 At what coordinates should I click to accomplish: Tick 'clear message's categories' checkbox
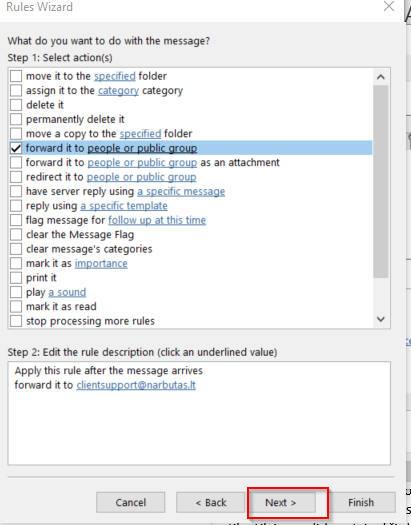[16, 249]
